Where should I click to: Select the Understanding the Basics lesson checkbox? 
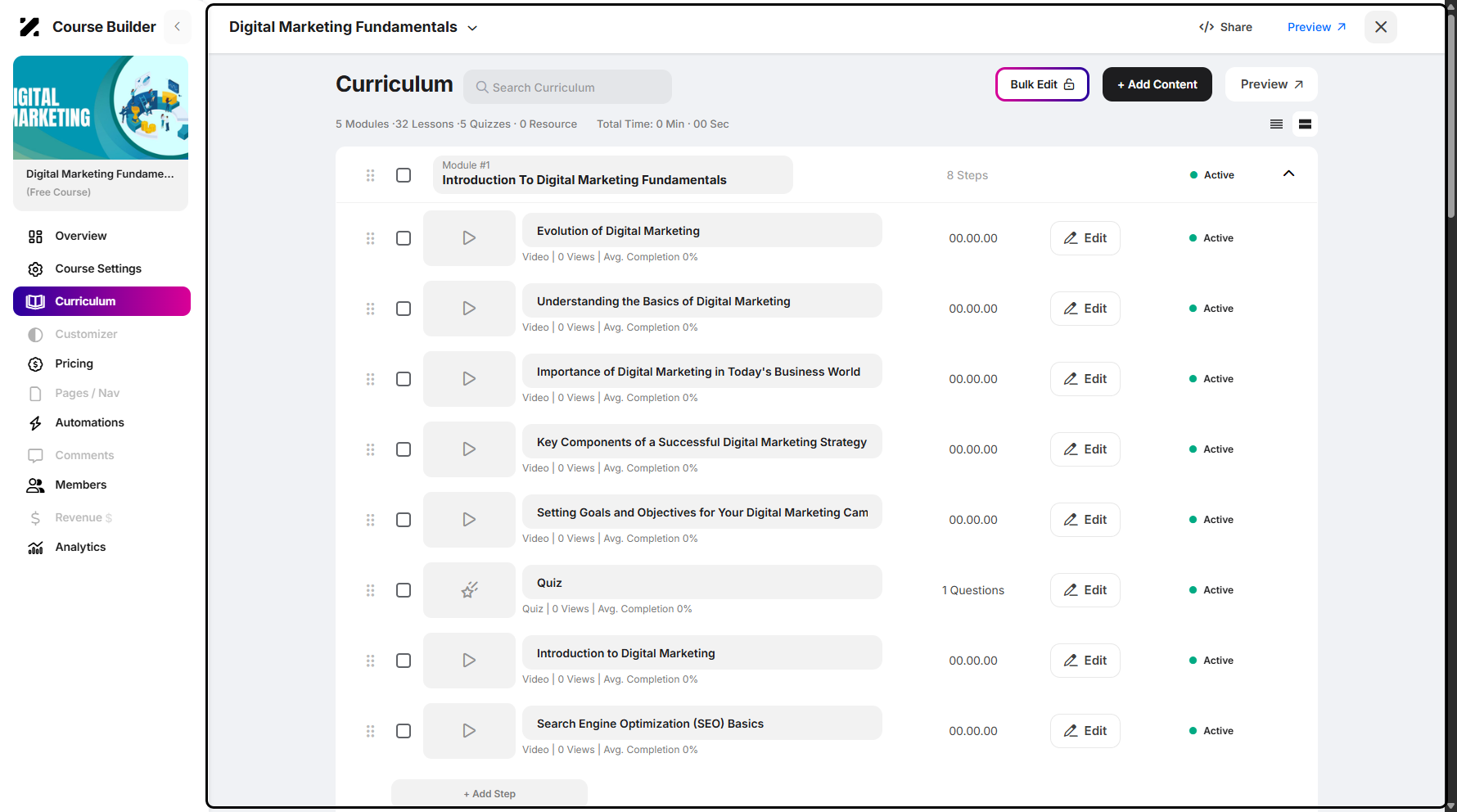(404, 309)
